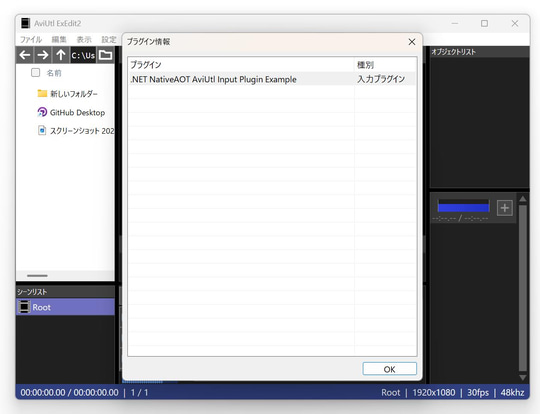Go up one folder level
Image resolution: width=540 pixels, height=414 pixels.
[61, 55]
